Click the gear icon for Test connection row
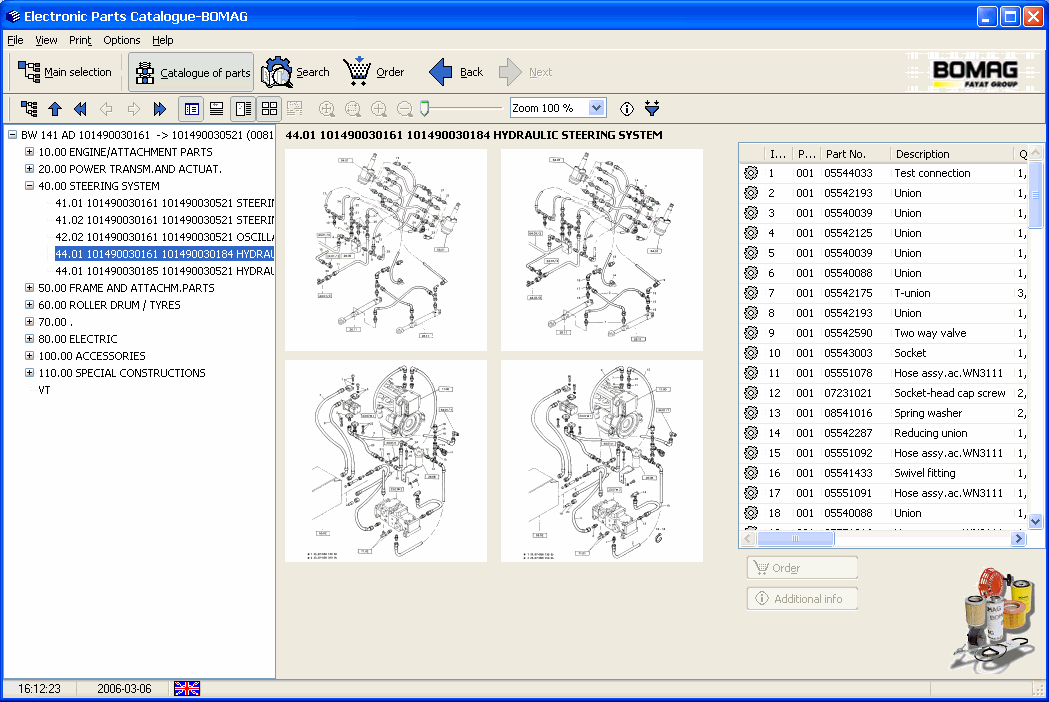Image resolution: width=1049 pixels, height=702 pixels. tap(751, 173)
